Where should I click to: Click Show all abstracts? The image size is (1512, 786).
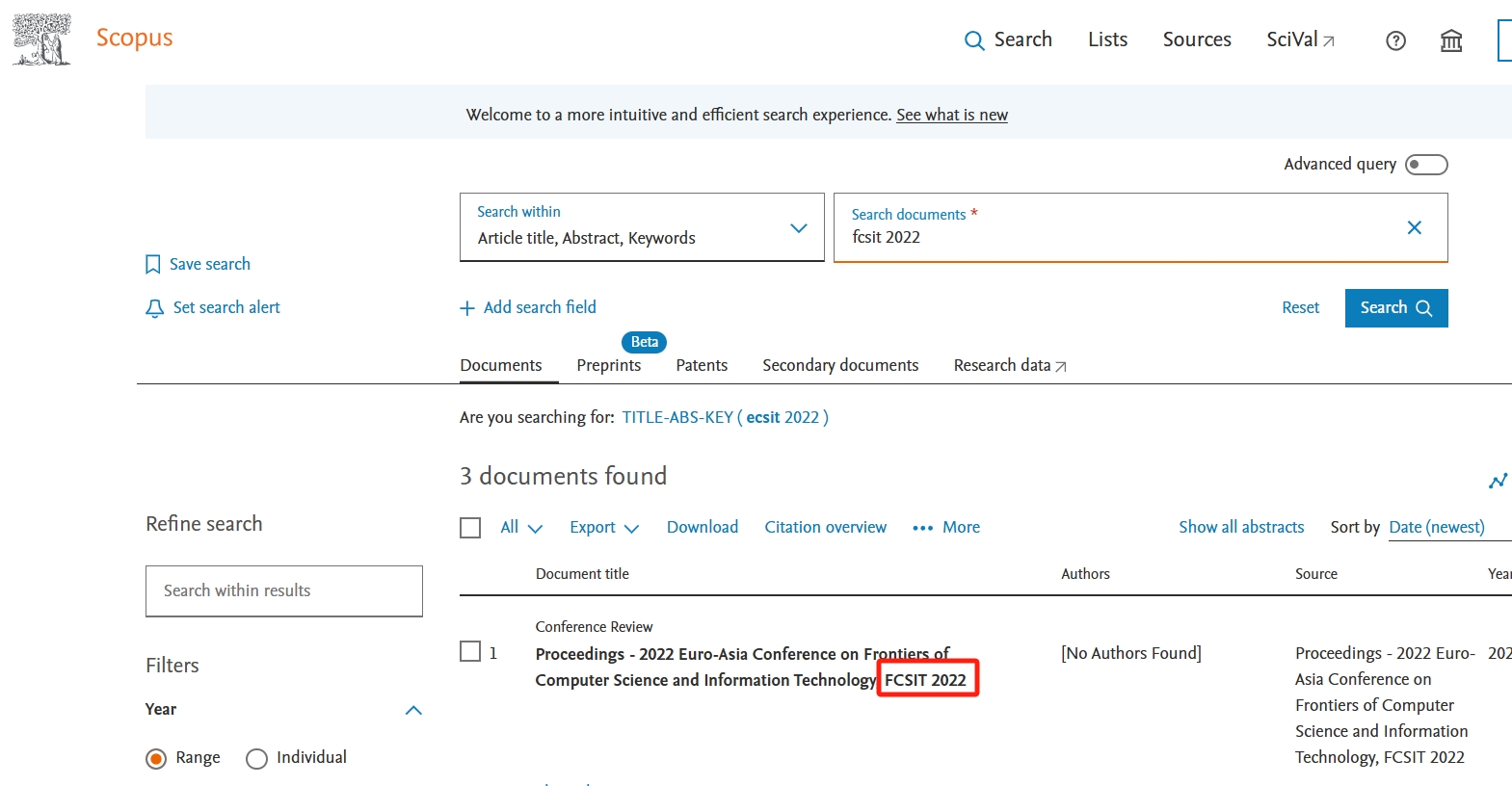point(1241,527)
